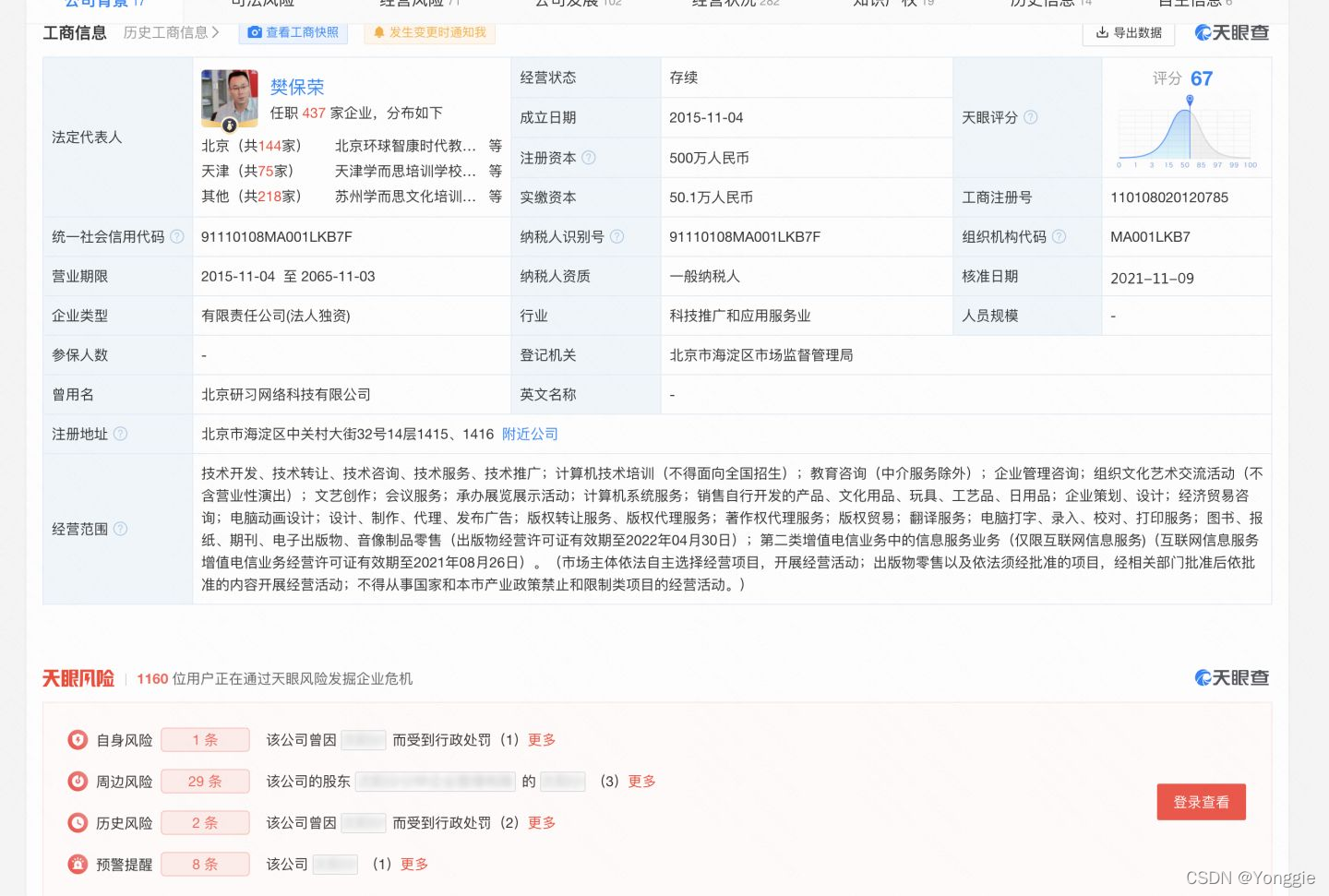
Task: Click the 登记机关 value 北京市海淀区市场监督管理局
Action: pyautogui.click(x=761, y=355)
